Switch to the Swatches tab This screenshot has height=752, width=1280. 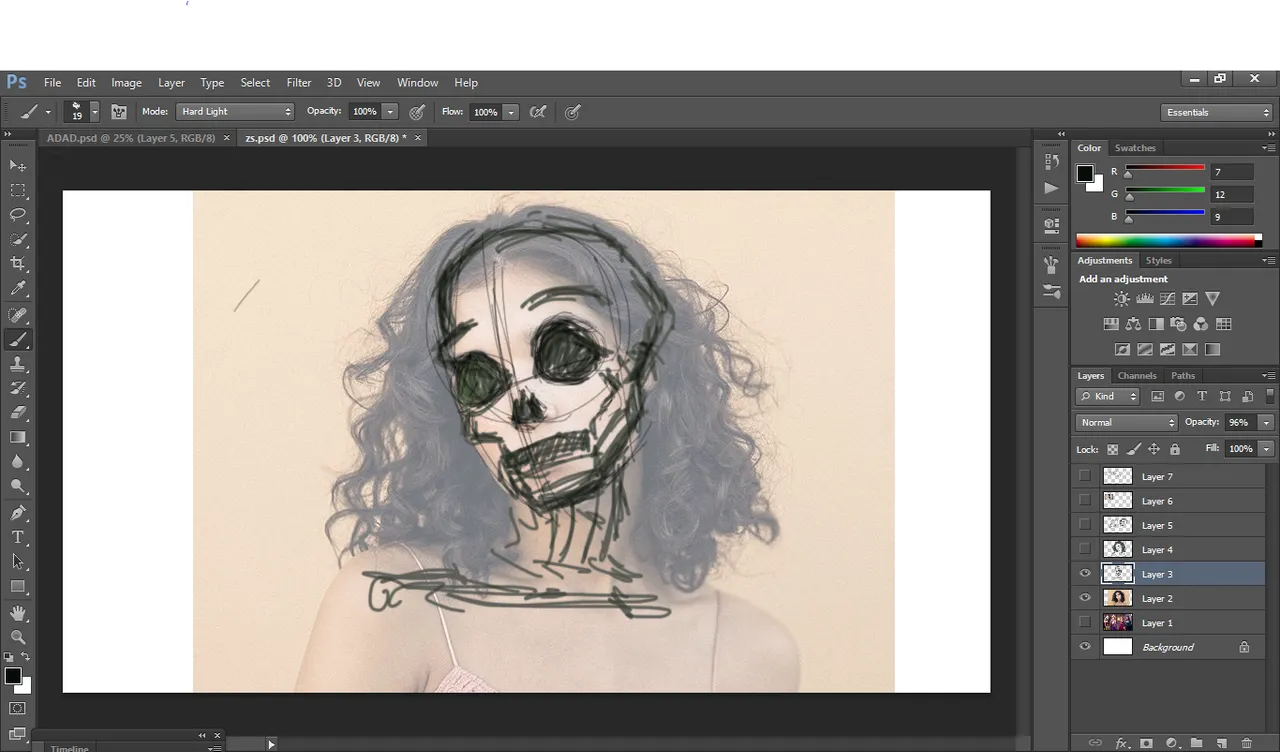(1135, 148)
